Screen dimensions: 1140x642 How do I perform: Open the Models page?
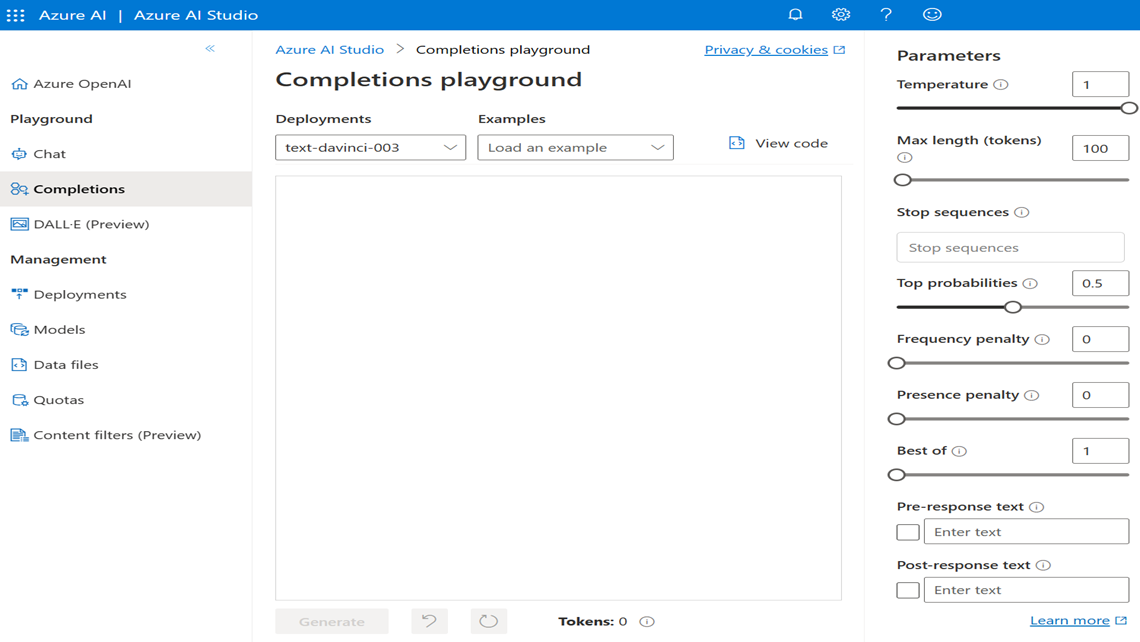(x=48, y=329)
